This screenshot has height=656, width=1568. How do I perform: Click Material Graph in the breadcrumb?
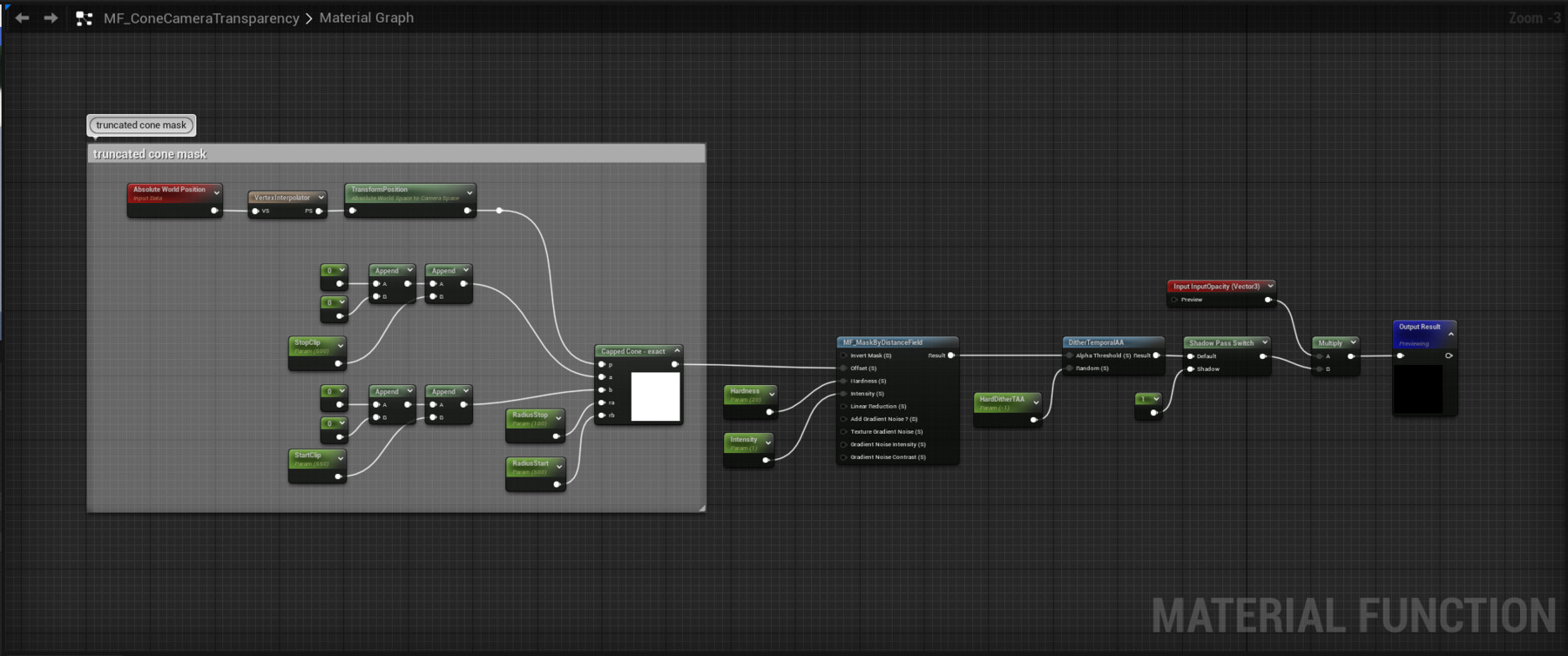[x=366, y=18]
